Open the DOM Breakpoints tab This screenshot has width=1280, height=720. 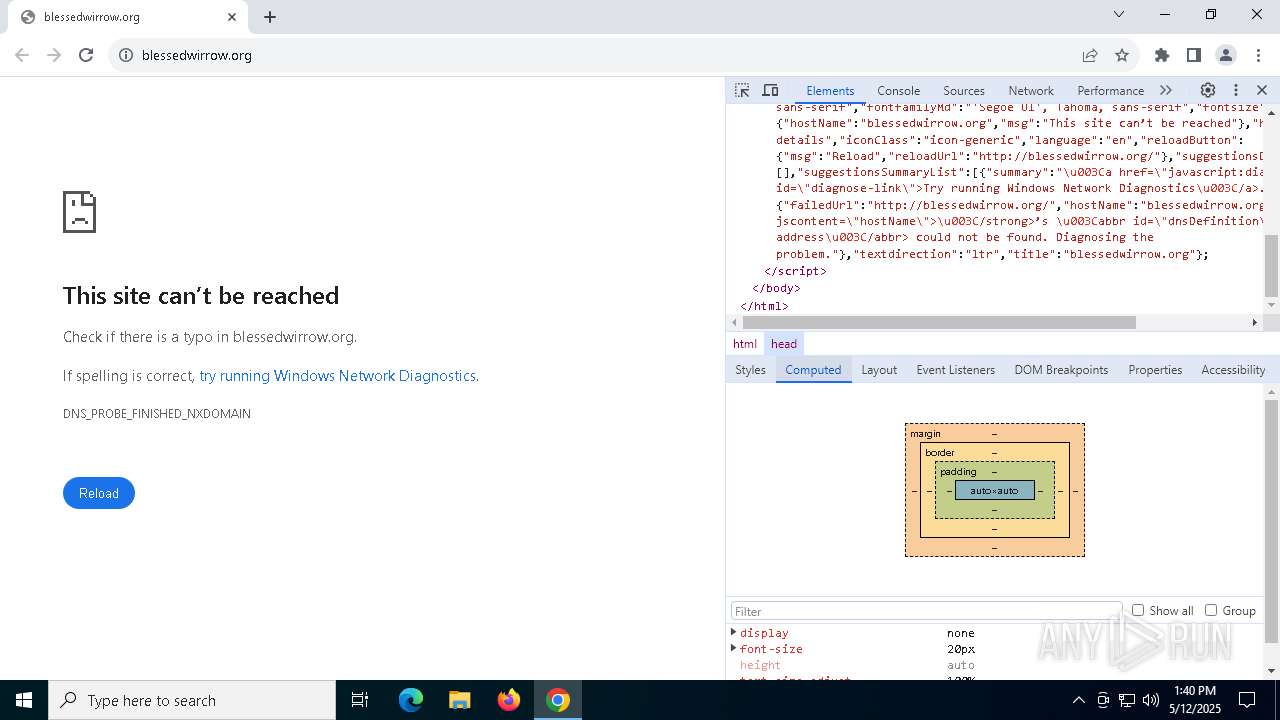[x=1061, y=370]
